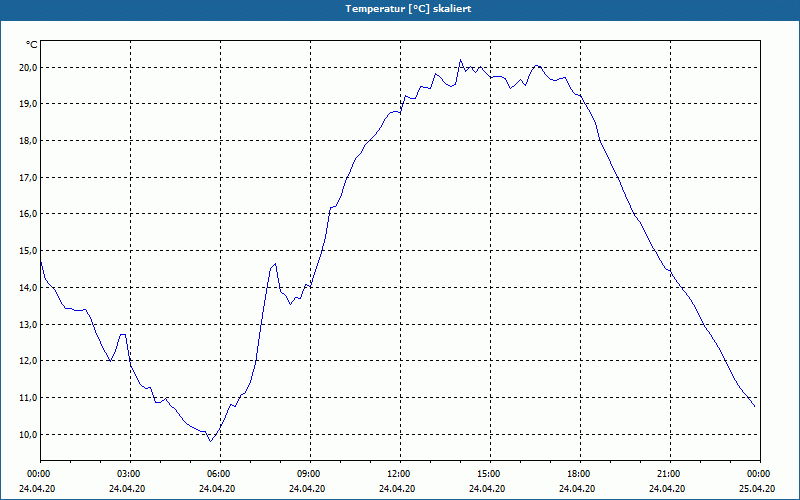Select the 20,0 temperature axis value

pos(28,67)
